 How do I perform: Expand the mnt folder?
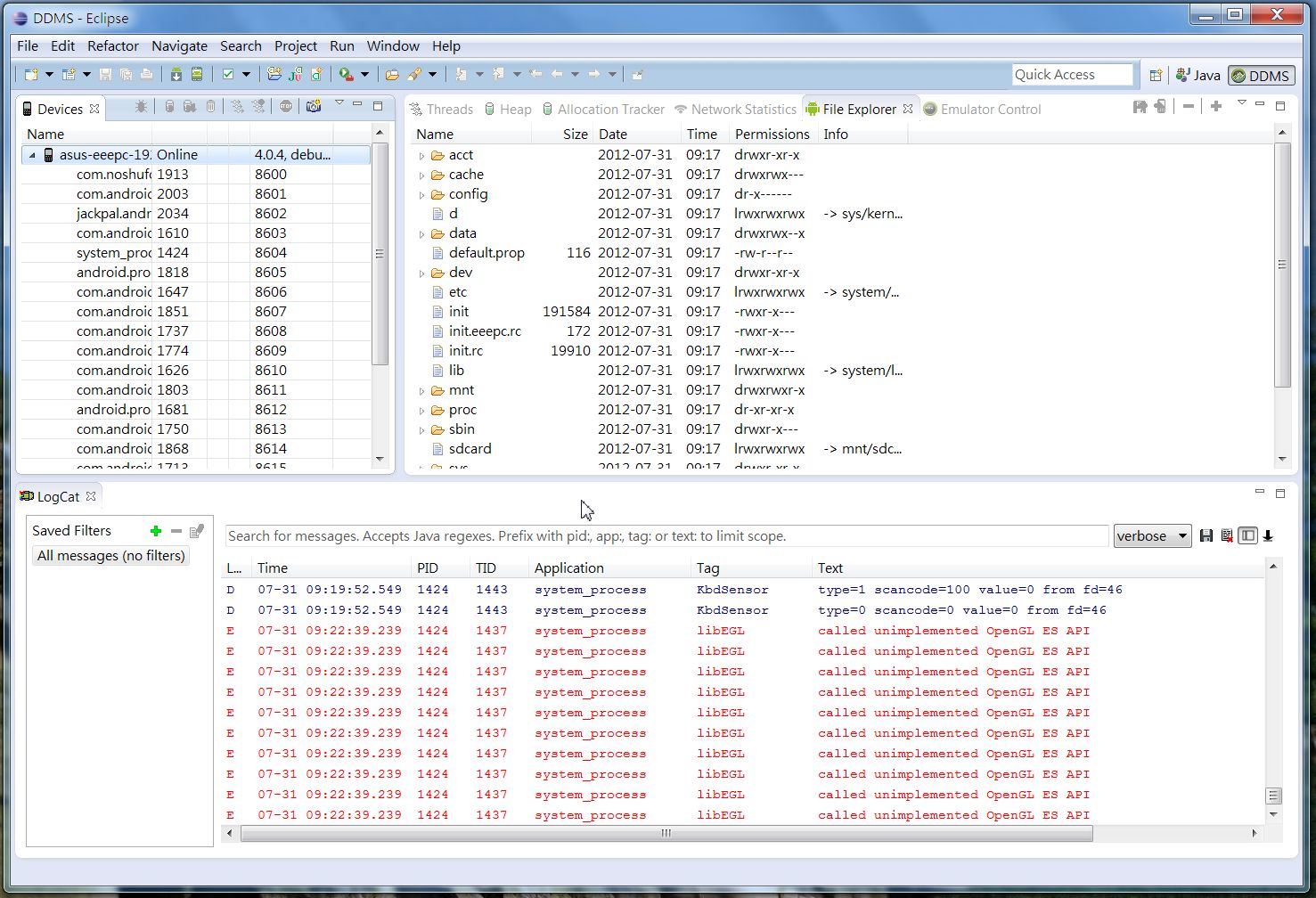422,391
